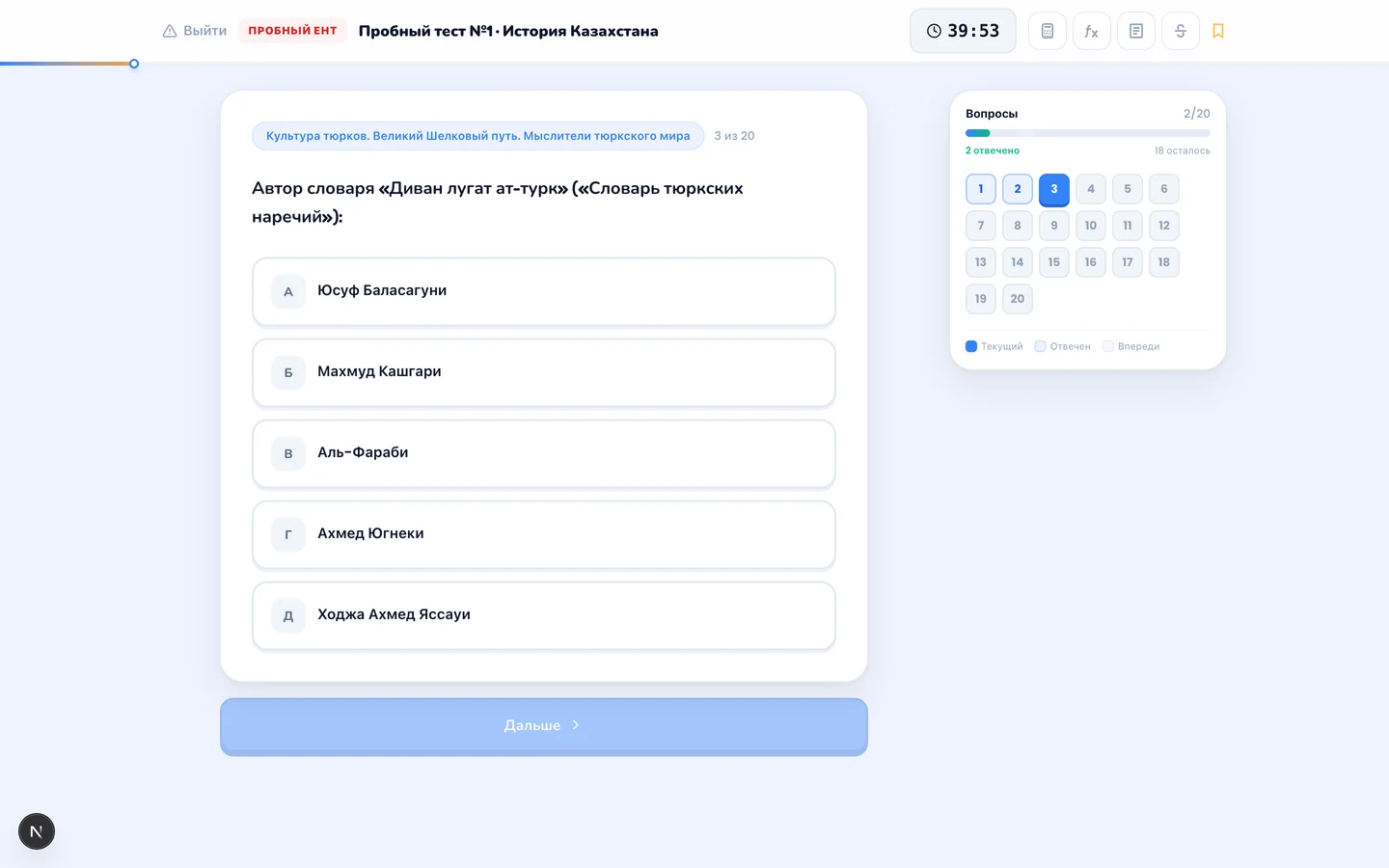Screen dimensions: 1389x868
Task: Click the top progress slider handle
Action: coord(134,64)
